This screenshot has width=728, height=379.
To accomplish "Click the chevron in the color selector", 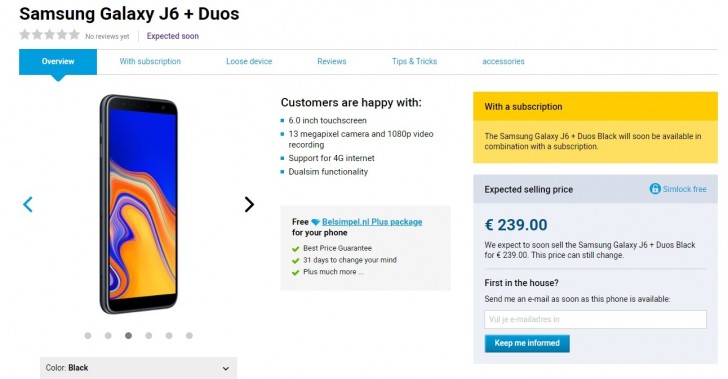I will (226, 368).
